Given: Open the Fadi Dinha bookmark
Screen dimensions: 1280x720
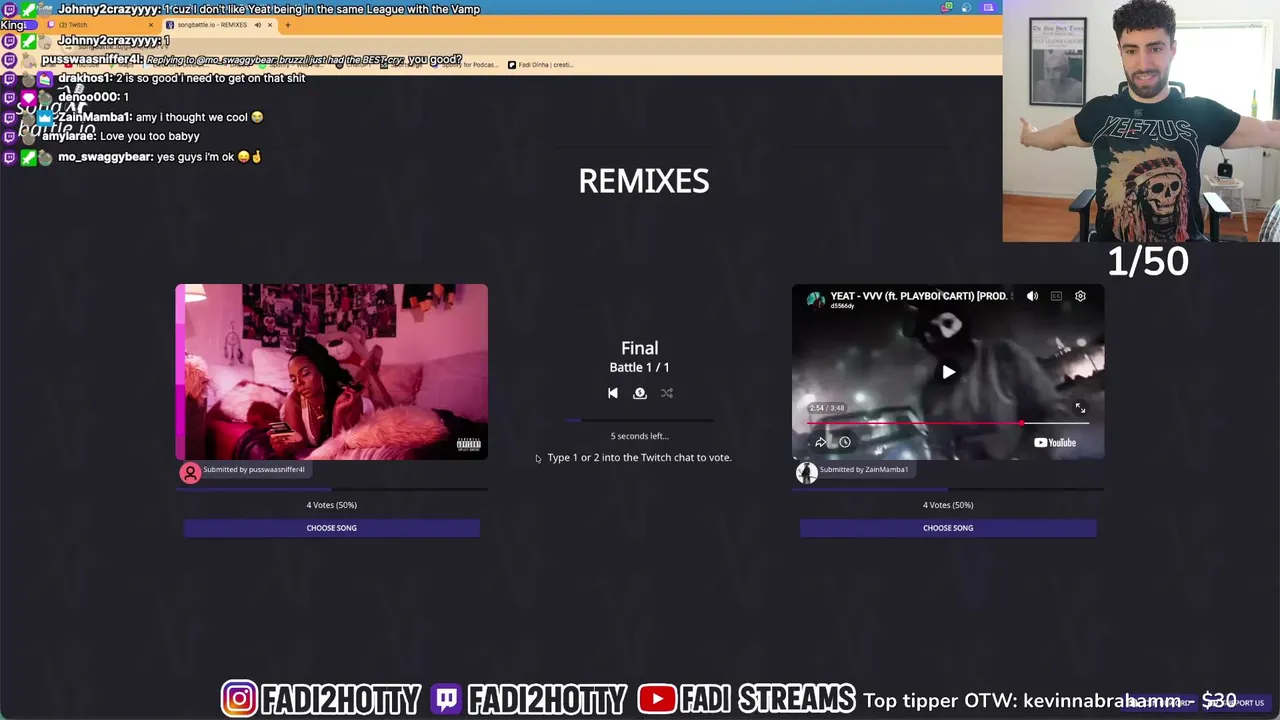Looking at the screenshot, I should coord(540,65).
